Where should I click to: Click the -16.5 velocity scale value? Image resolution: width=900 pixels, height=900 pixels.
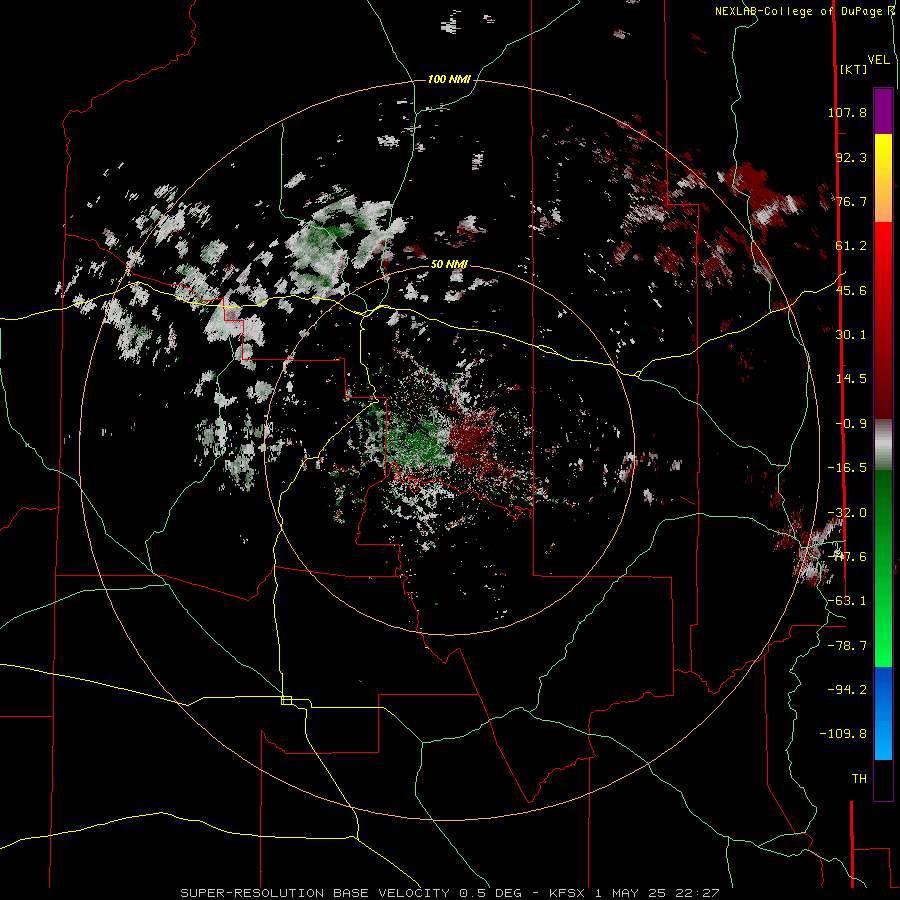(x=847, y=468)
